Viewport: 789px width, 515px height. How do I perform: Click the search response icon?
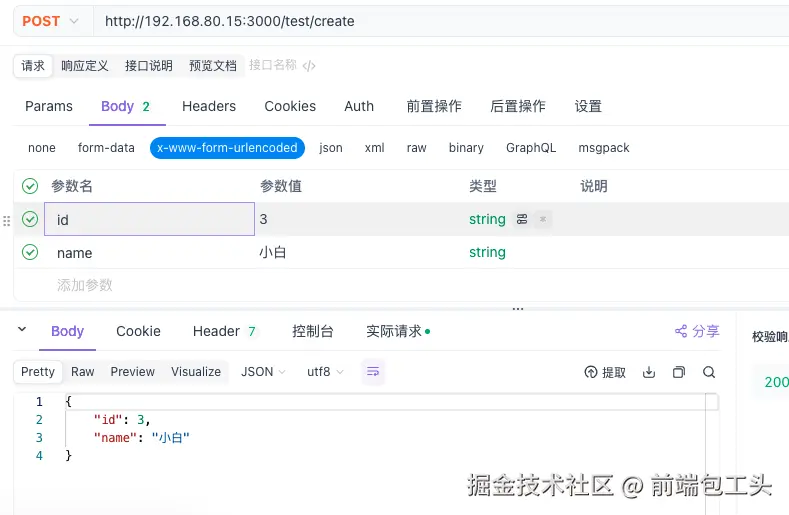[x=709, y=373]
